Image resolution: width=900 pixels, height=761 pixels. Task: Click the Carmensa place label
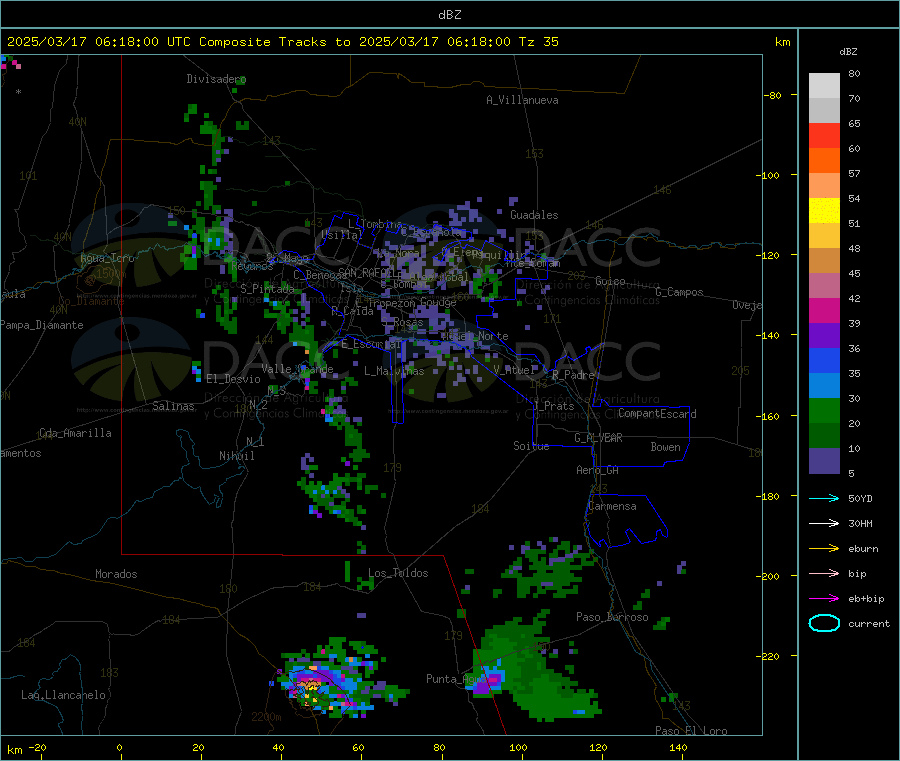[612, 506]
